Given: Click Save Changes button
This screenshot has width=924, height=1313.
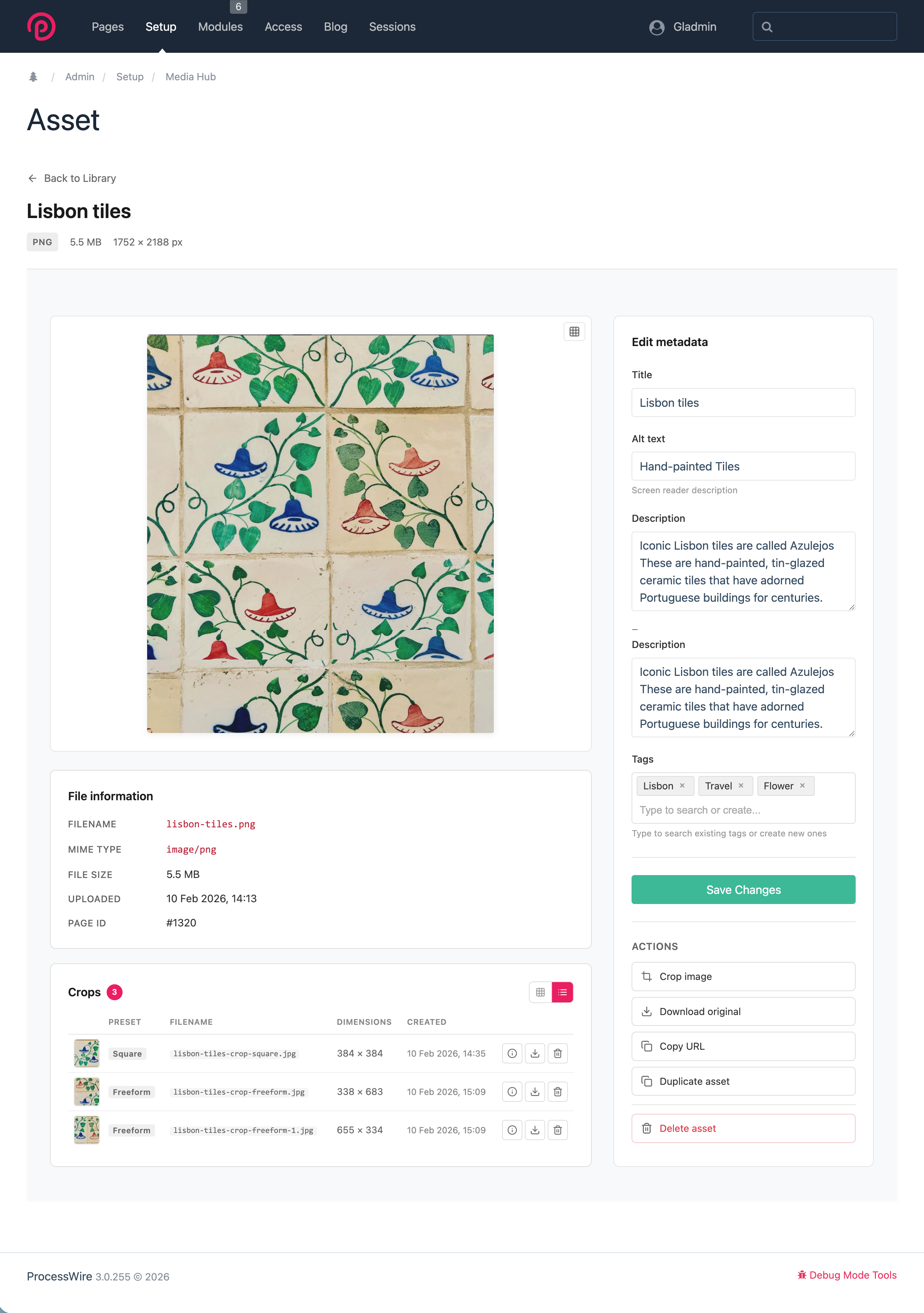Looking at the screenshot, I should pyautogui.click(x=743, y=890).
